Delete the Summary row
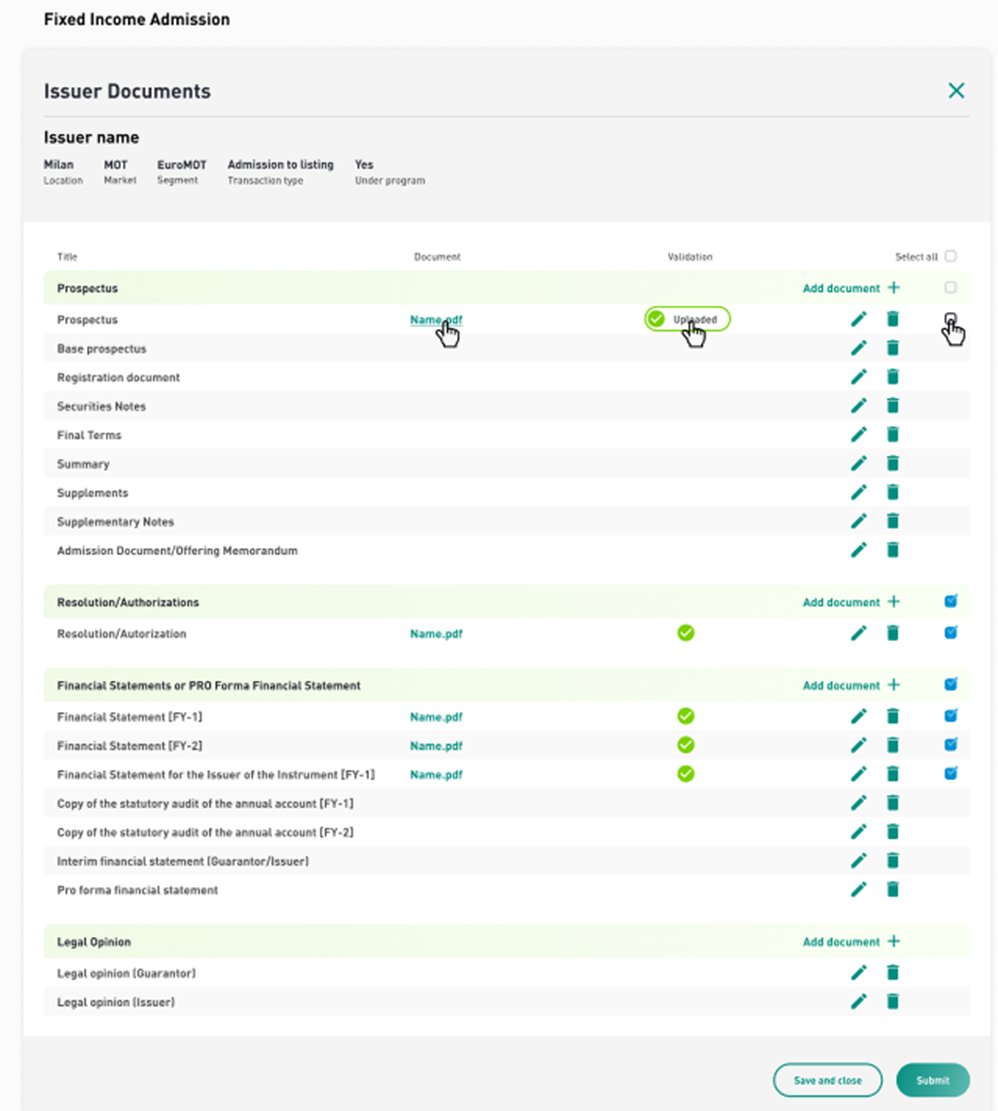This screenshot has width=998, height=1111. (892, 463)
